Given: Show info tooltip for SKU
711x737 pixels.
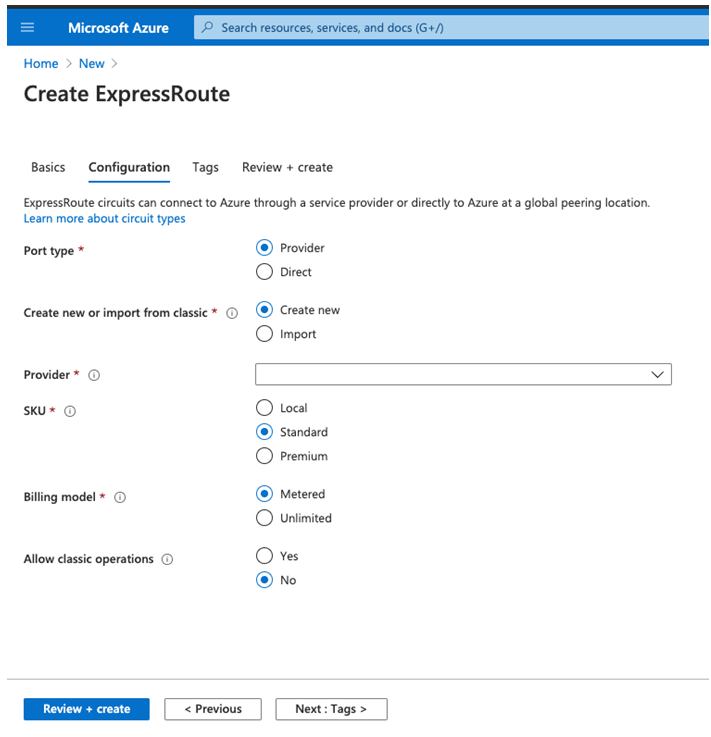Looking at the screenshot, I should (x=70, y=411).
